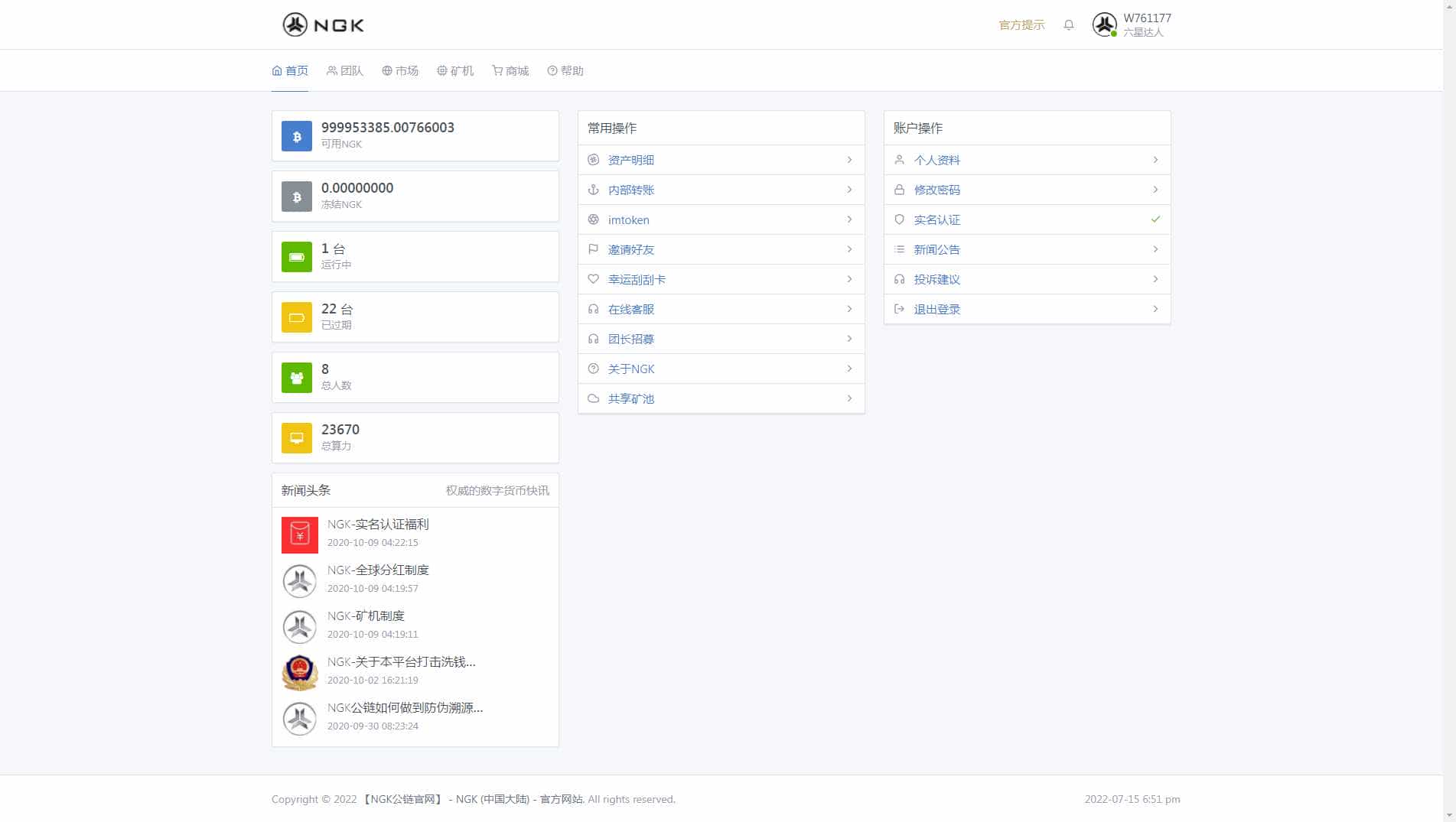1456x822 pixels.
Task: Go to the 首页 home tab
Action: (290, 70)
